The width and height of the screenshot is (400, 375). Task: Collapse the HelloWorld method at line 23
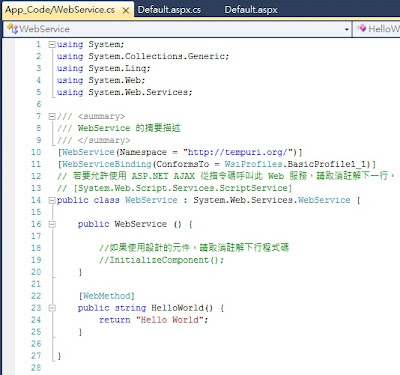tap(52, 308)
